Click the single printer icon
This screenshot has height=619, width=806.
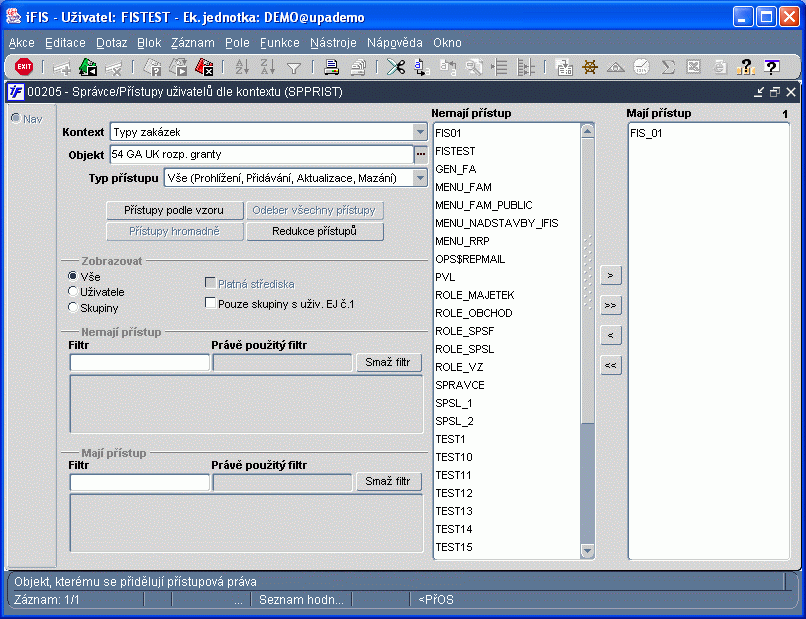pos(332,67)
